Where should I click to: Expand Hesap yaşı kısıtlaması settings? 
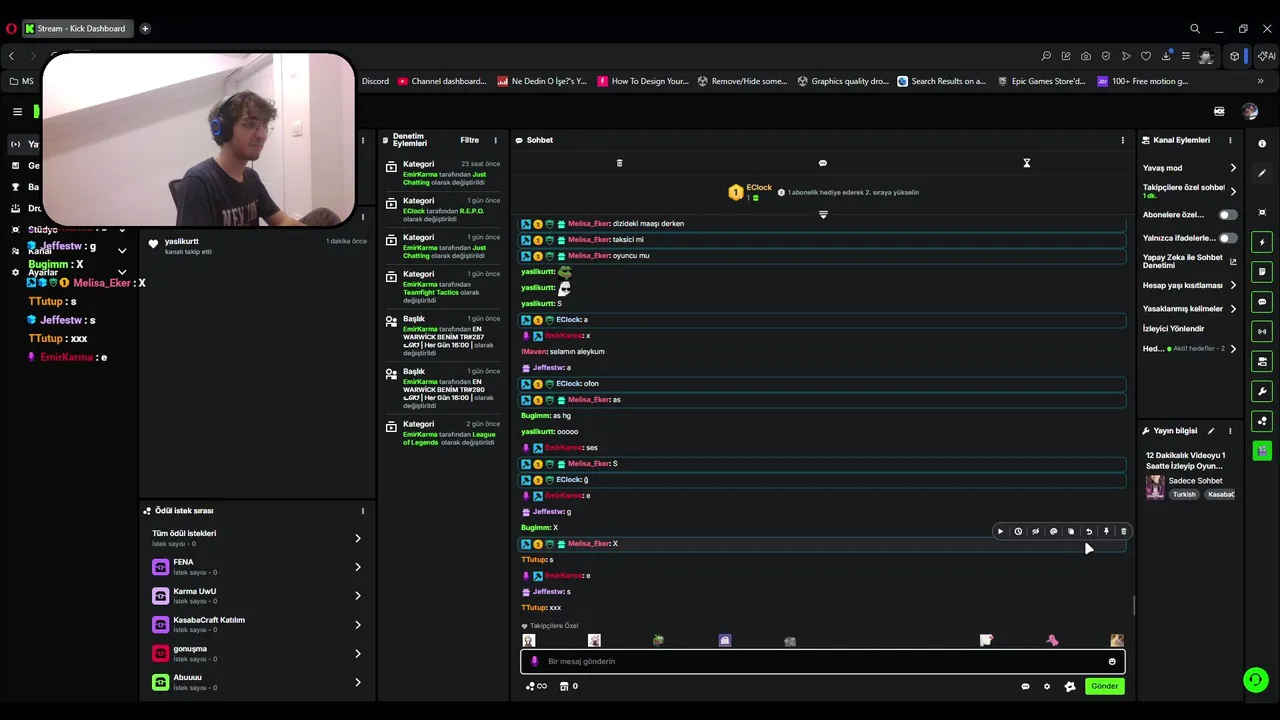(x=1190, y=285)
